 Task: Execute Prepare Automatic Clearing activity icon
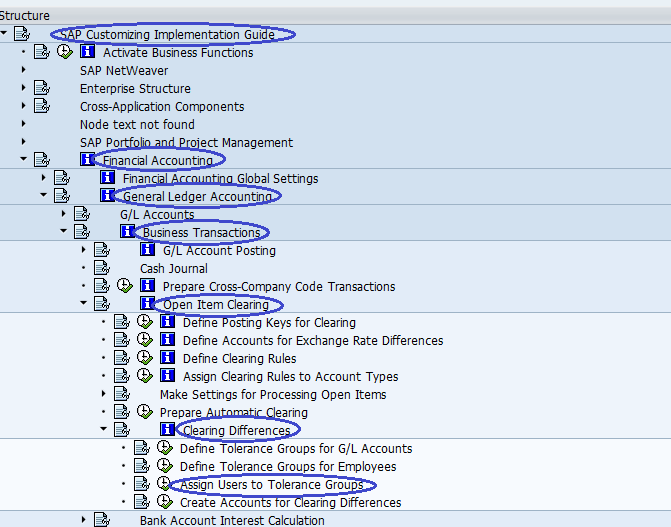(x=145, y=411)
